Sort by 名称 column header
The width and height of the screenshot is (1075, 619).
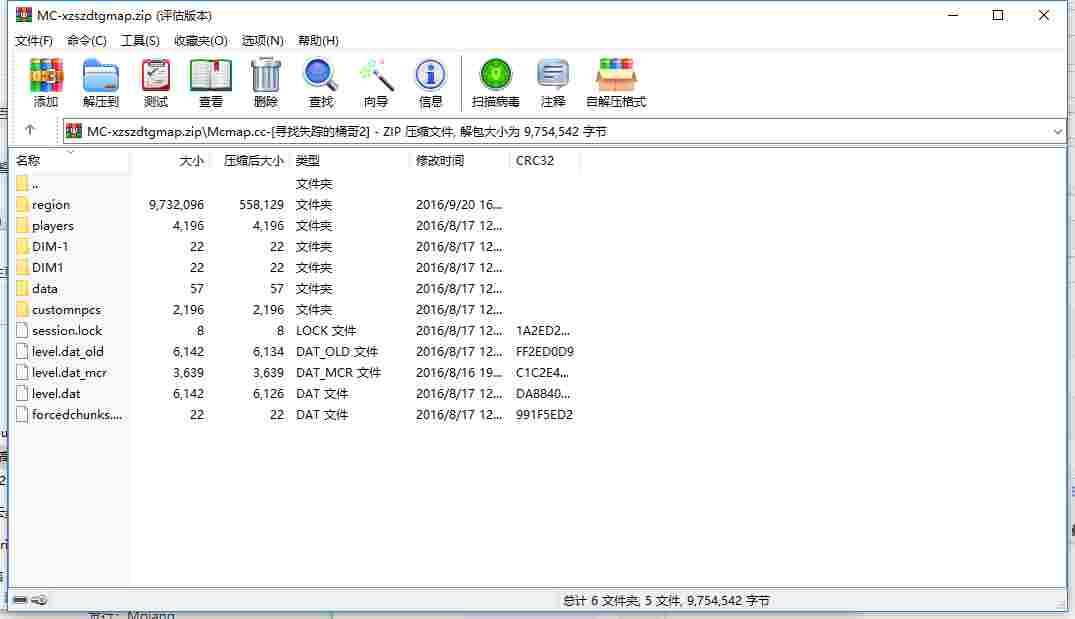(28, 160)
